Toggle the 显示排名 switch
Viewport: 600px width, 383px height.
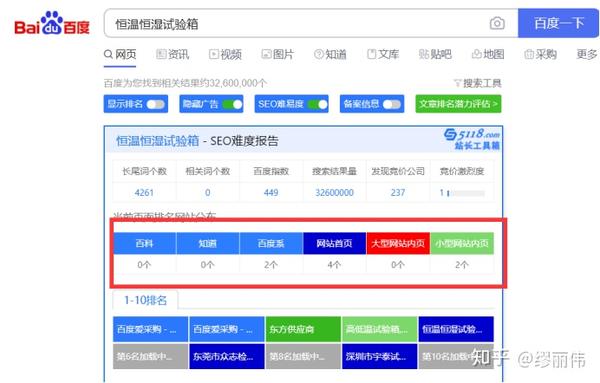155,104
